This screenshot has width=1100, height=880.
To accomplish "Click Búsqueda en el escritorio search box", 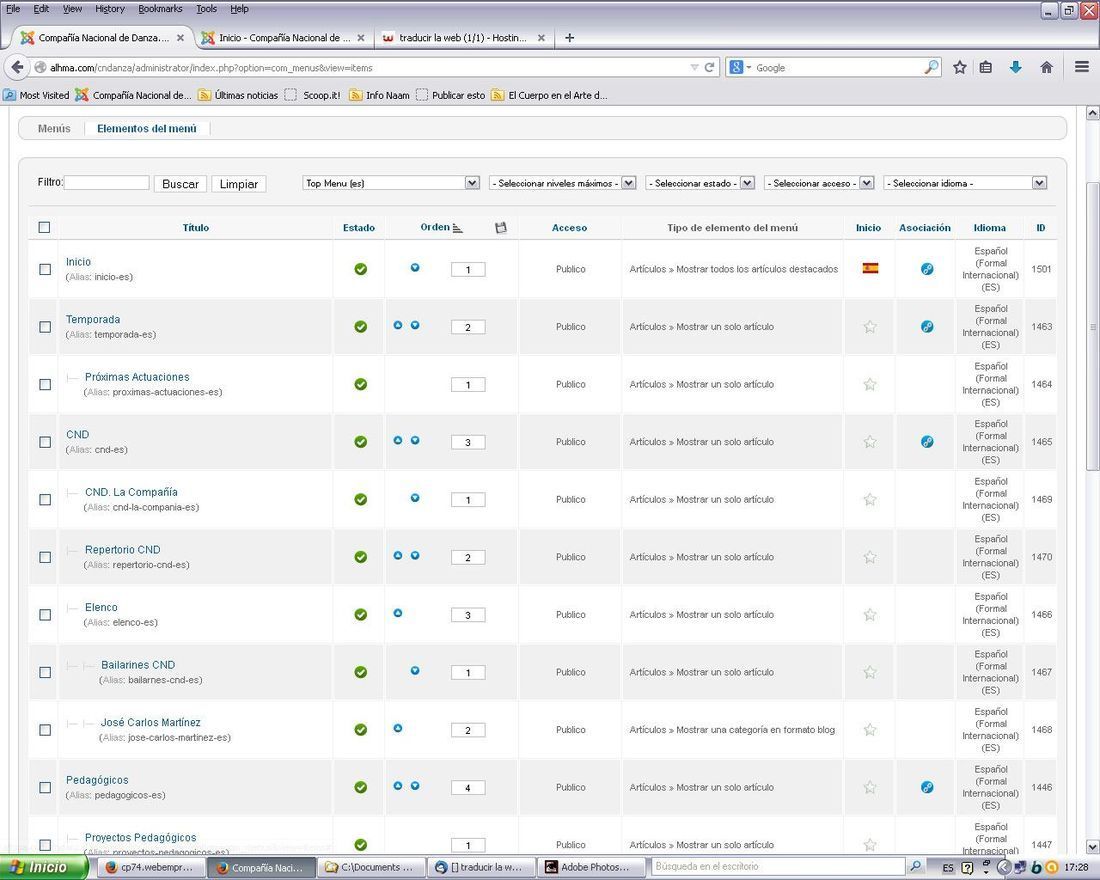I will [779, 867].
